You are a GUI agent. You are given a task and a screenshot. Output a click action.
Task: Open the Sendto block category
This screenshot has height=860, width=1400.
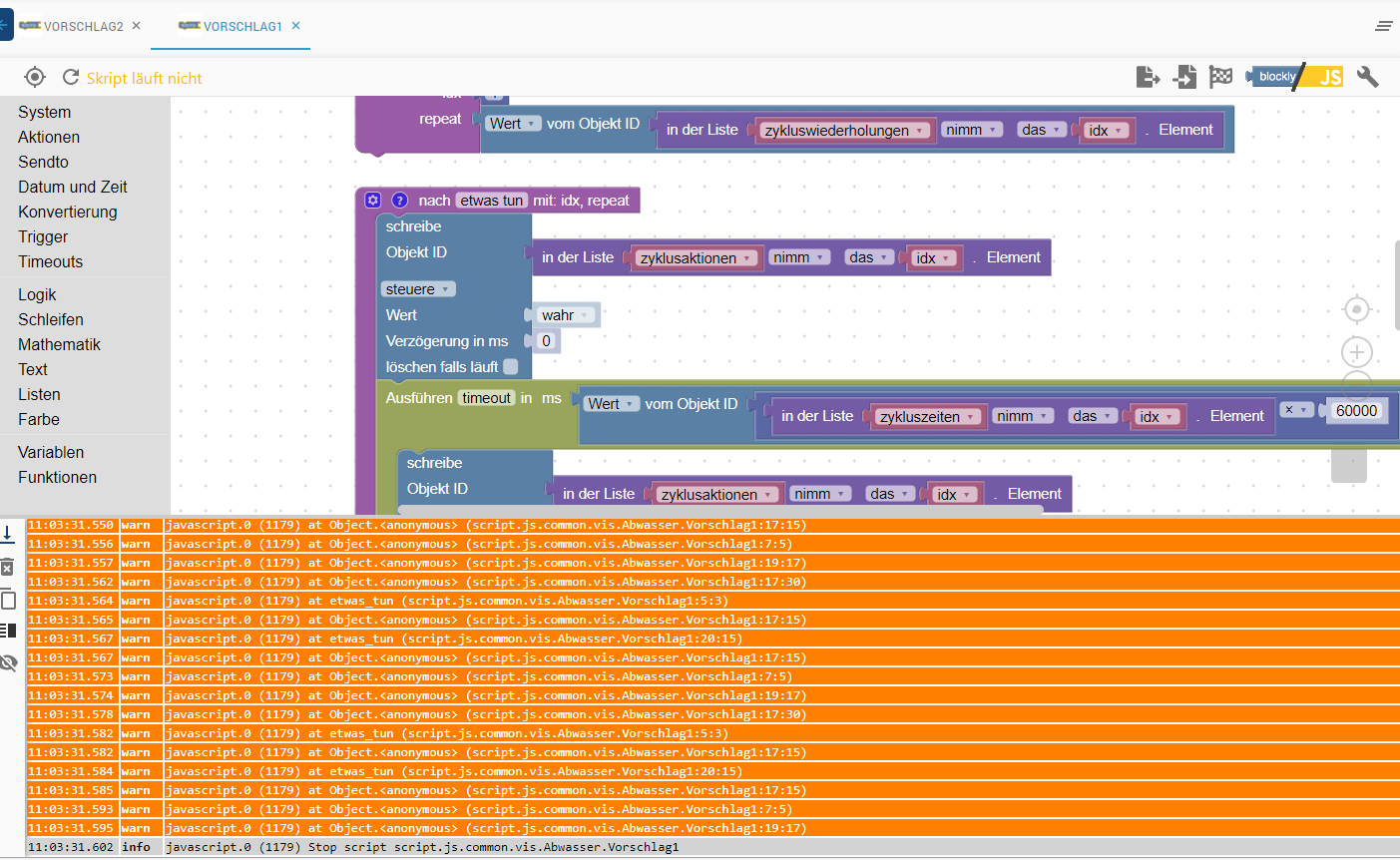(43, 162)
